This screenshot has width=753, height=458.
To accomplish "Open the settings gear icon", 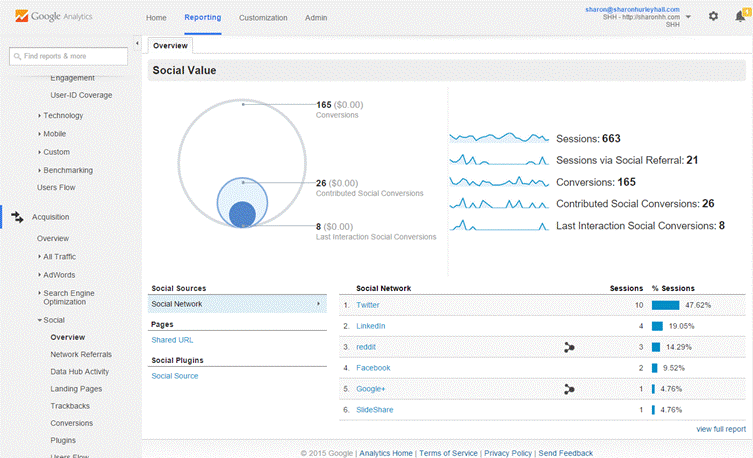I will coord(713,16).
